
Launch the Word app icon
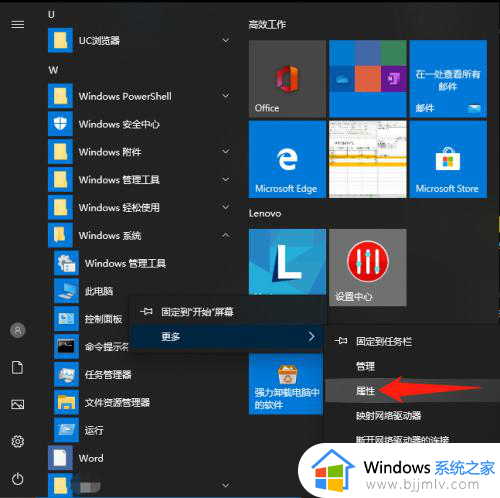point(60,458)
